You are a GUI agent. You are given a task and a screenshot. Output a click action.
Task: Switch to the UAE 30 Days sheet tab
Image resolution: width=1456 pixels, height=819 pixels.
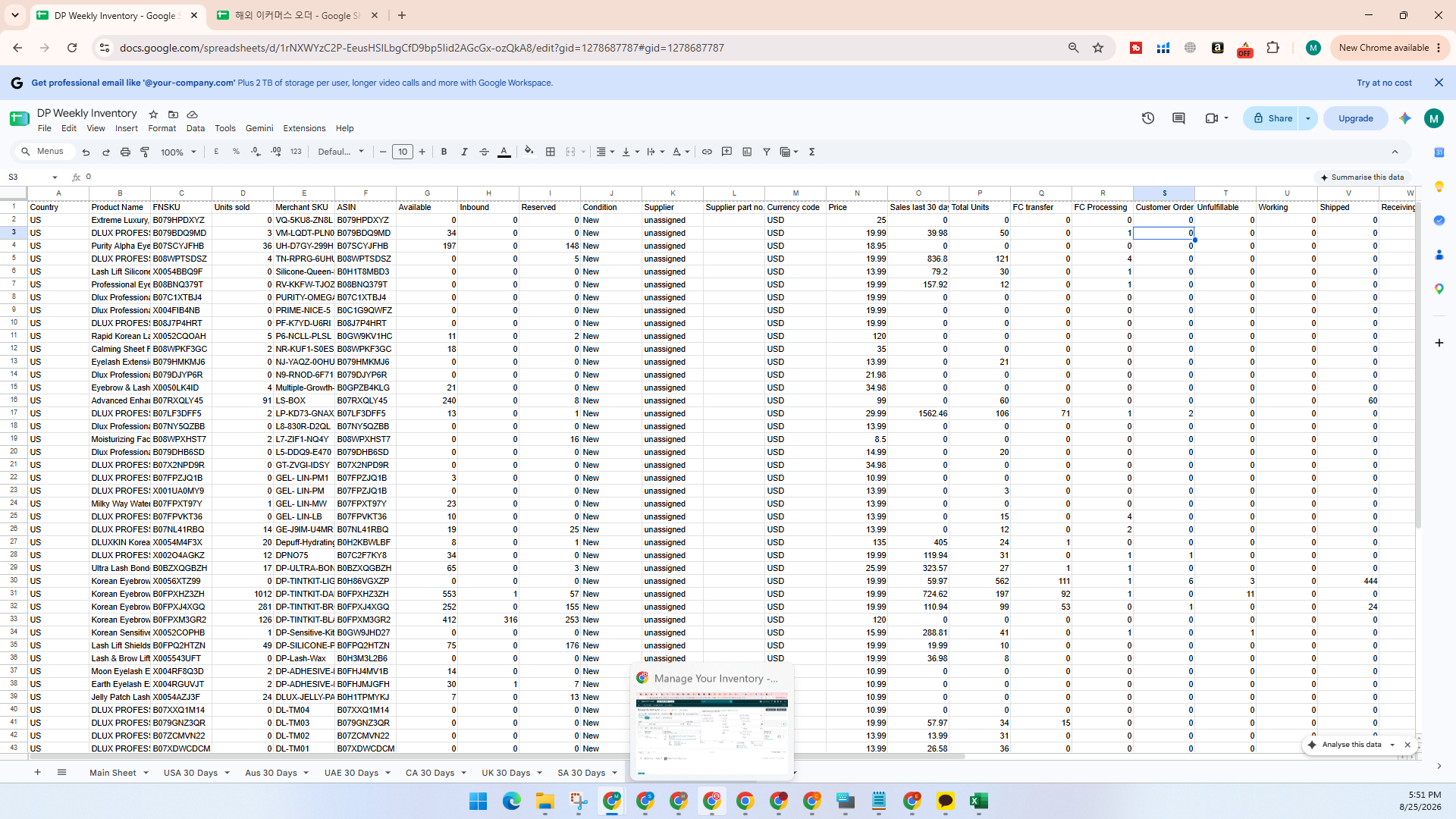(351, 773)
